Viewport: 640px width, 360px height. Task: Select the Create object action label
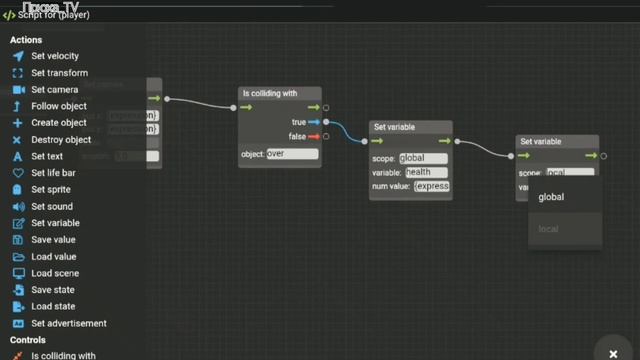click(59, 123)
